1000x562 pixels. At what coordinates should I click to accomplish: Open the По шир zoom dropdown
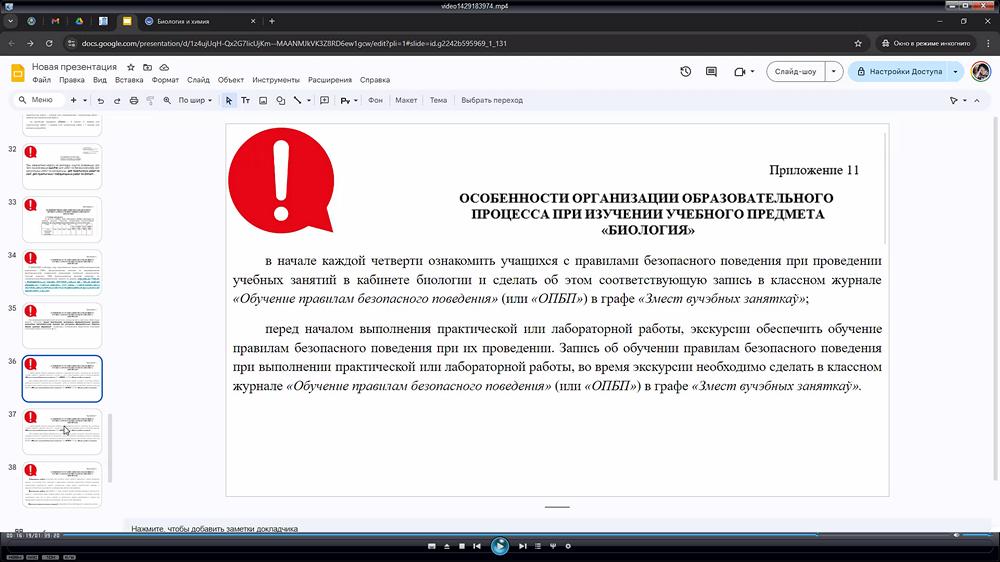pos(195,101)
